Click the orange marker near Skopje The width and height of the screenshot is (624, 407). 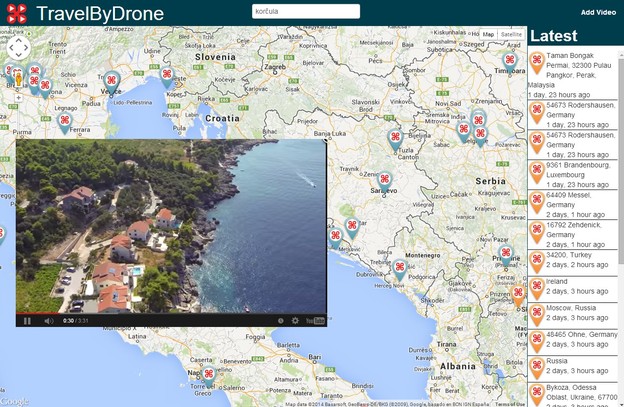pyautogui.click(x=518, y=295)
